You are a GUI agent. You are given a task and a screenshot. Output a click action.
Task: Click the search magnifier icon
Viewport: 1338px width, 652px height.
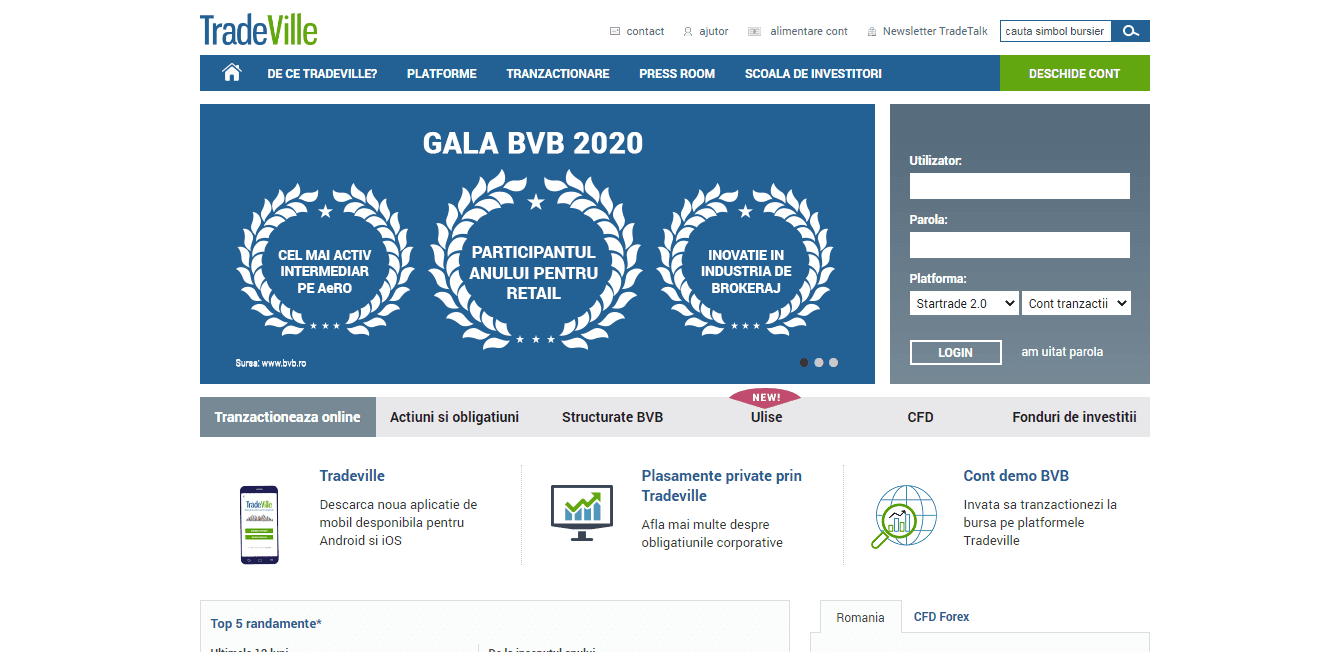[x=1130, y=31]
